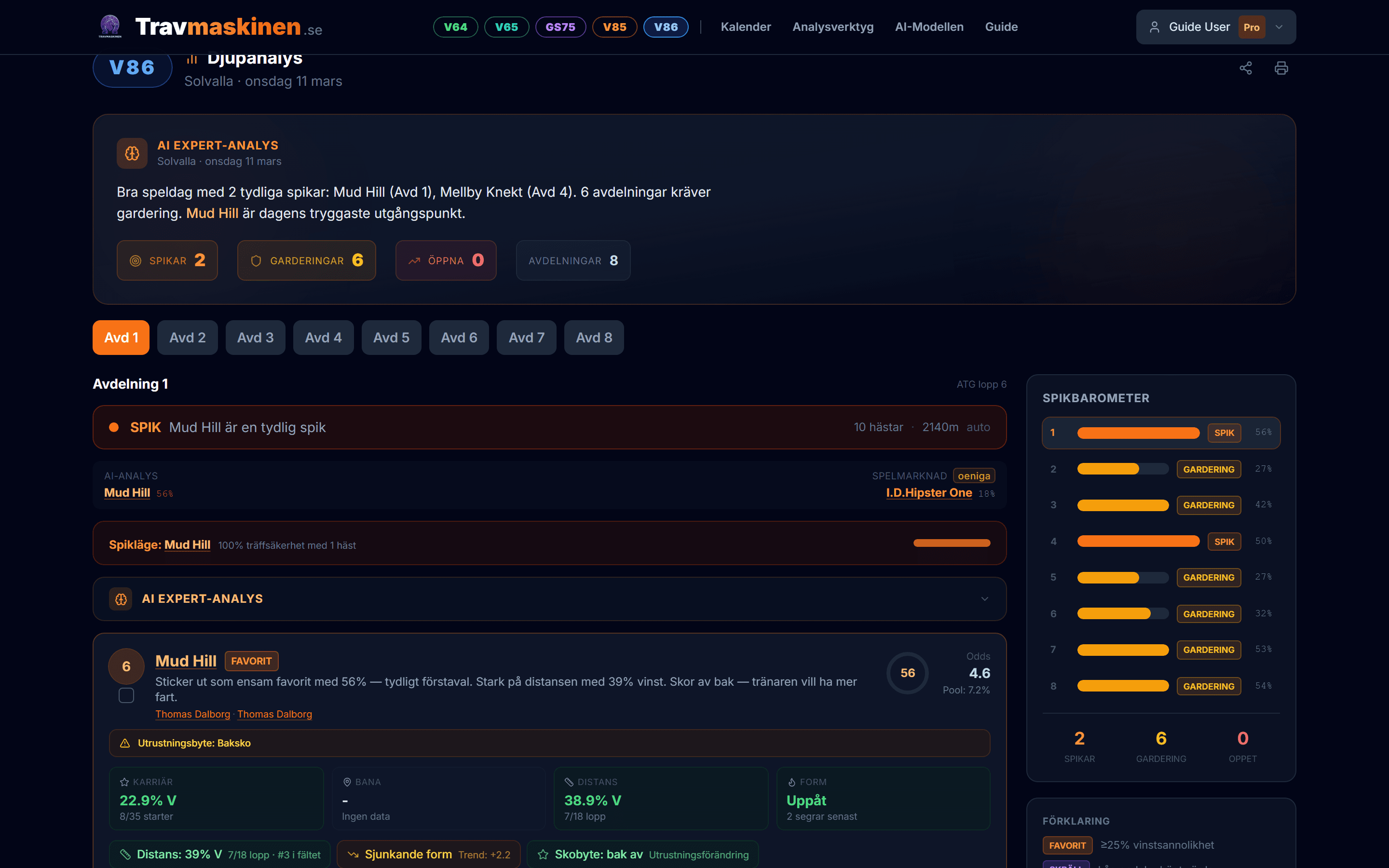Open the Thomas Dalborg driver link
This screenshot has width=1389, height=868.
click(192, 714)
